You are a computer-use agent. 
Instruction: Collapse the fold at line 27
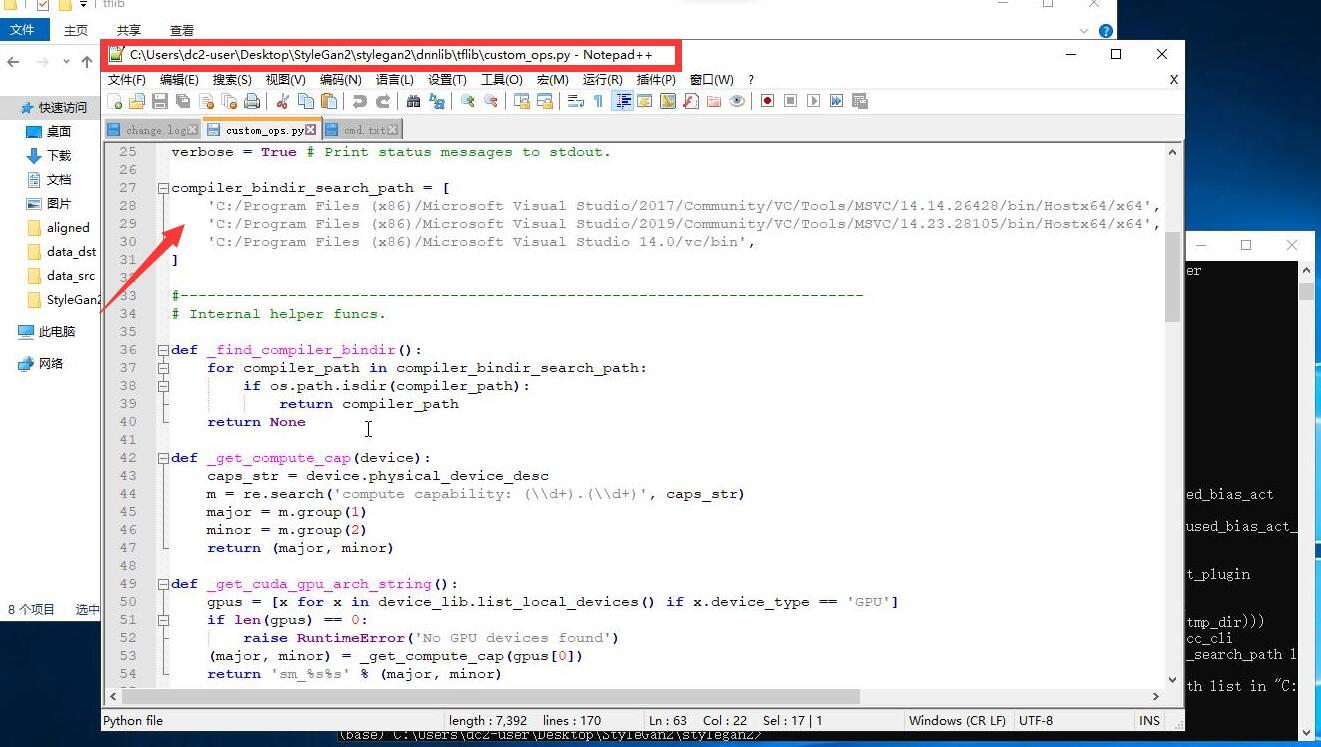(x=162, y=188)
